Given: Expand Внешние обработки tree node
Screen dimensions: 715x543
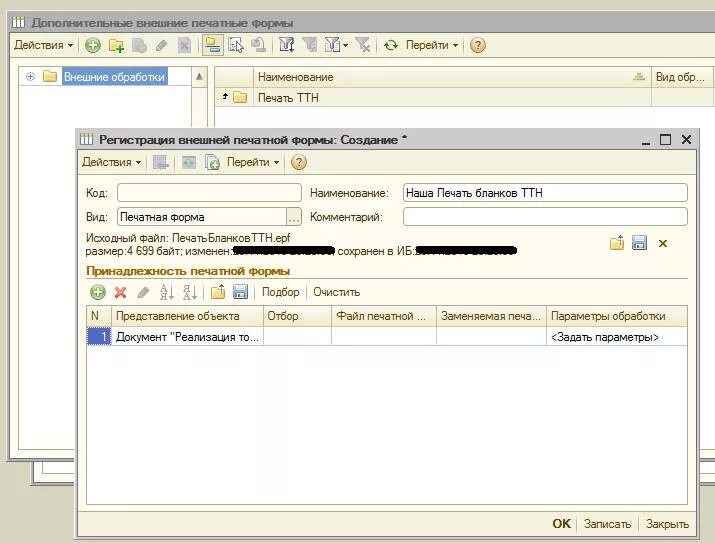Looking at the screenshot, I should (x=31, y=77).
